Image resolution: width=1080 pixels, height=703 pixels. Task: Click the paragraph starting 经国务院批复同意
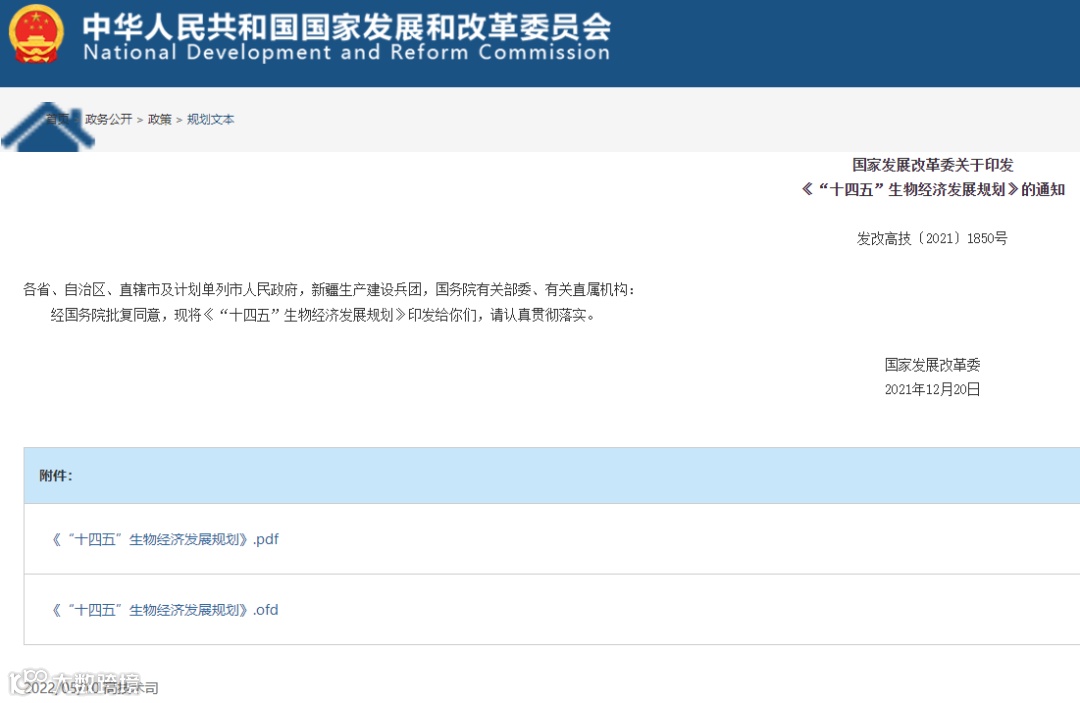(x=323, y=315)
